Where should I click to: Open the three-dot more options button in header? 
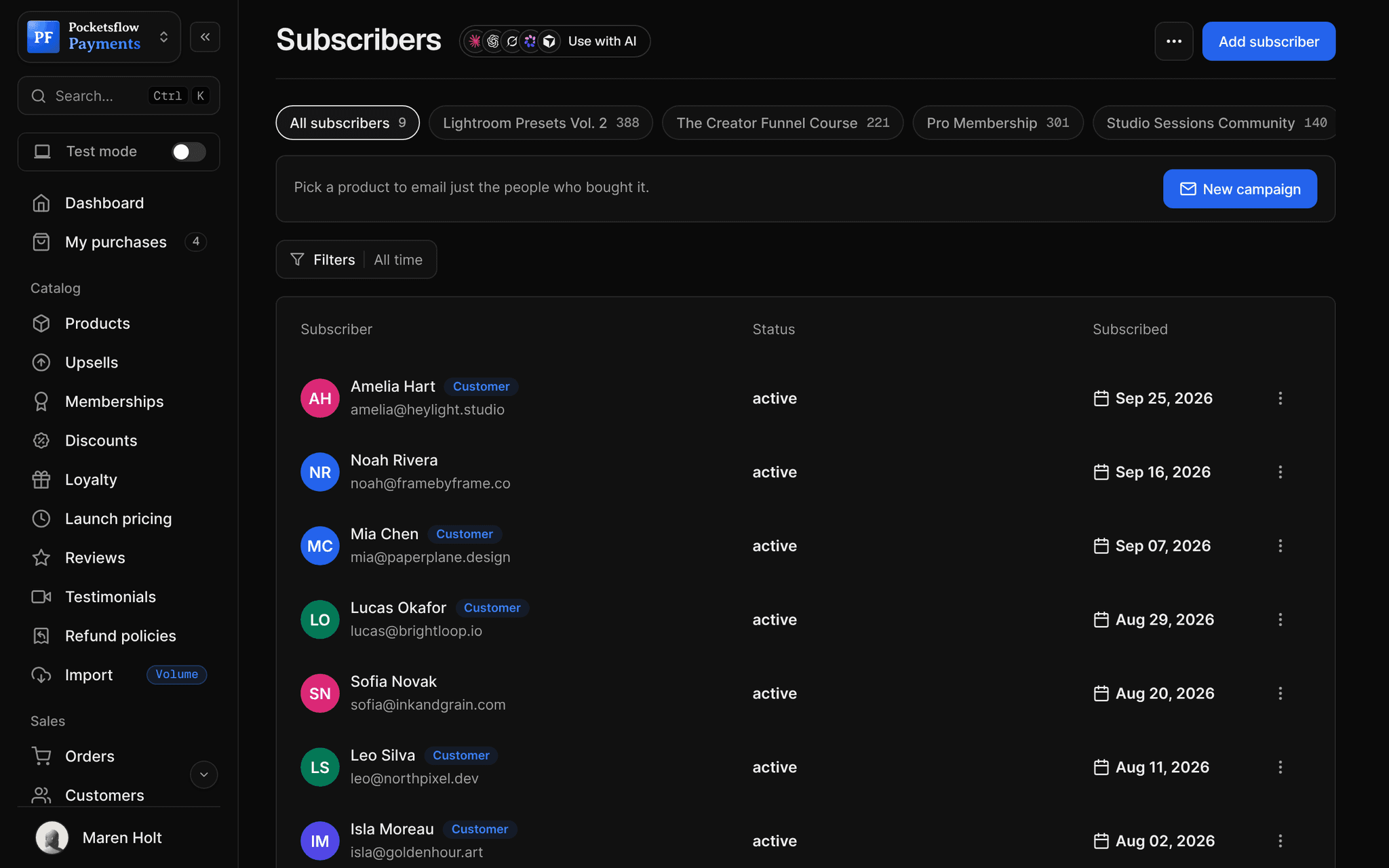click(1174, 41)
